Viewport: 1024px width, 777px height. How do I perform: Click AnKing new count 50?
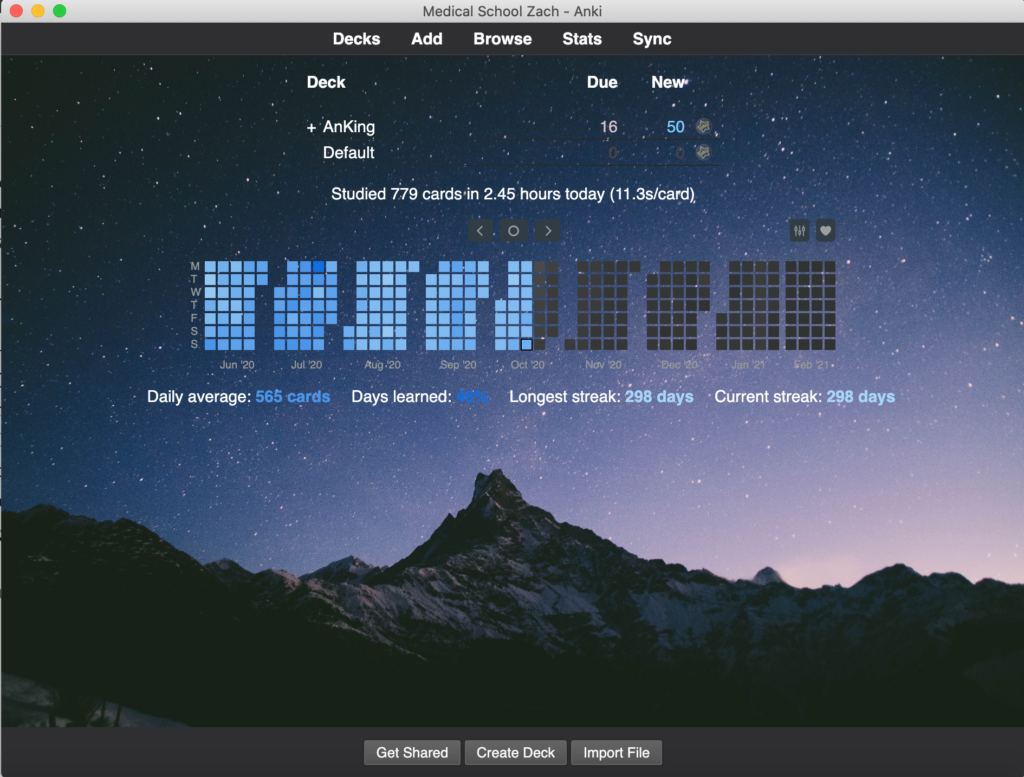coord(675,127)
